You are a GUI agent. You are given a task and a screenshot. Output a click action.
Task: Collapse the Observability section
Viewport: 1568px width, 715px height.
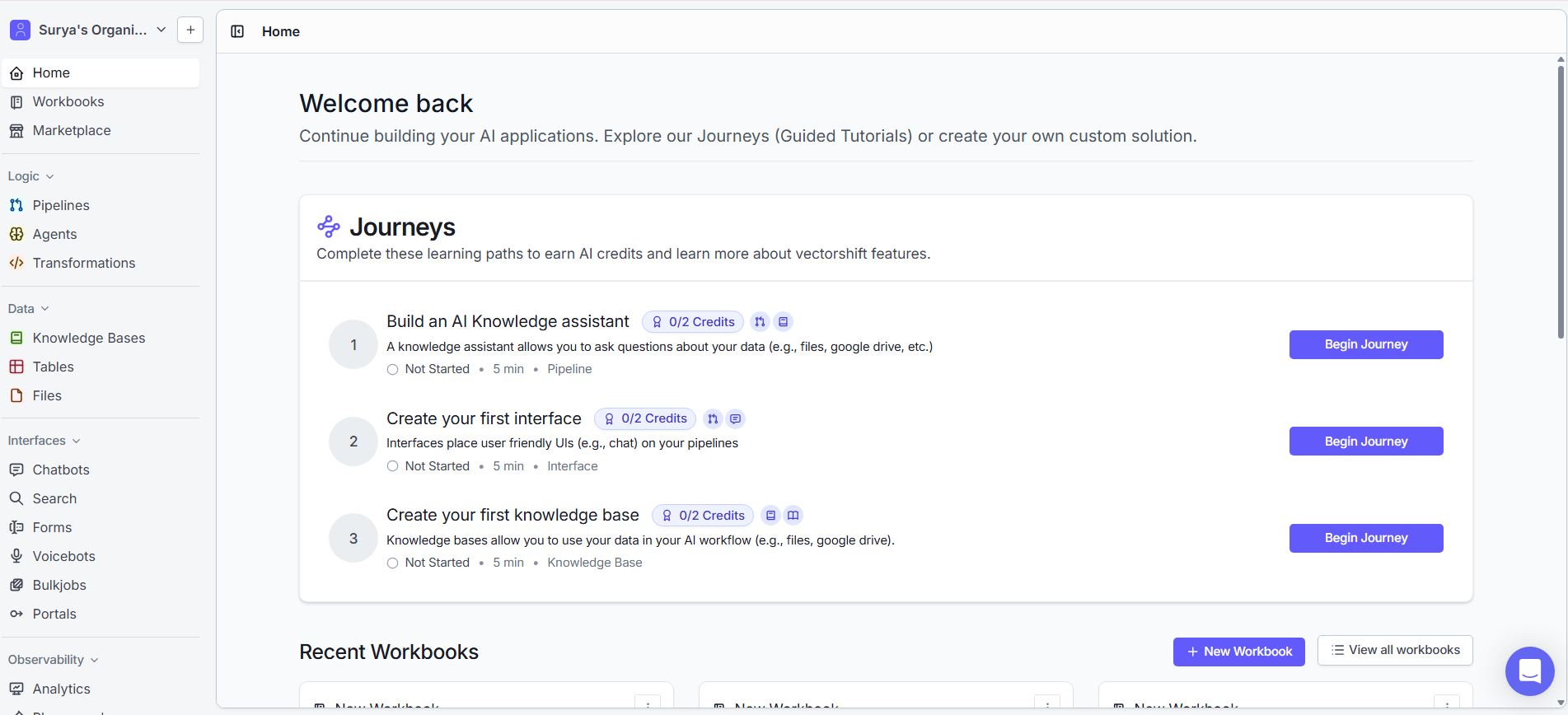54,660
